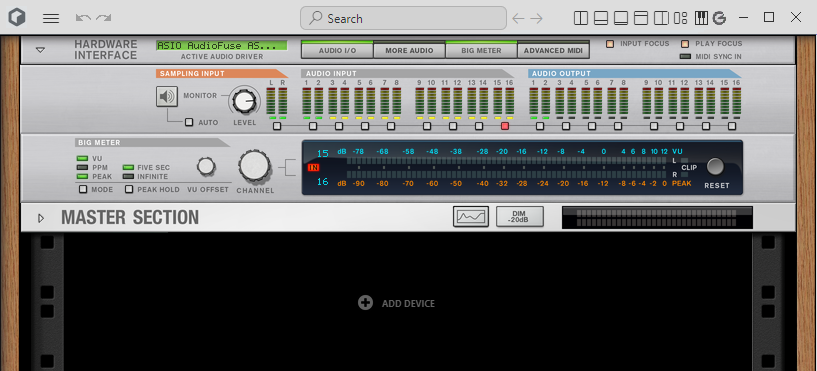
Task: Select audio input channels 7-8 meter button
Action: [x=391, y=126]
